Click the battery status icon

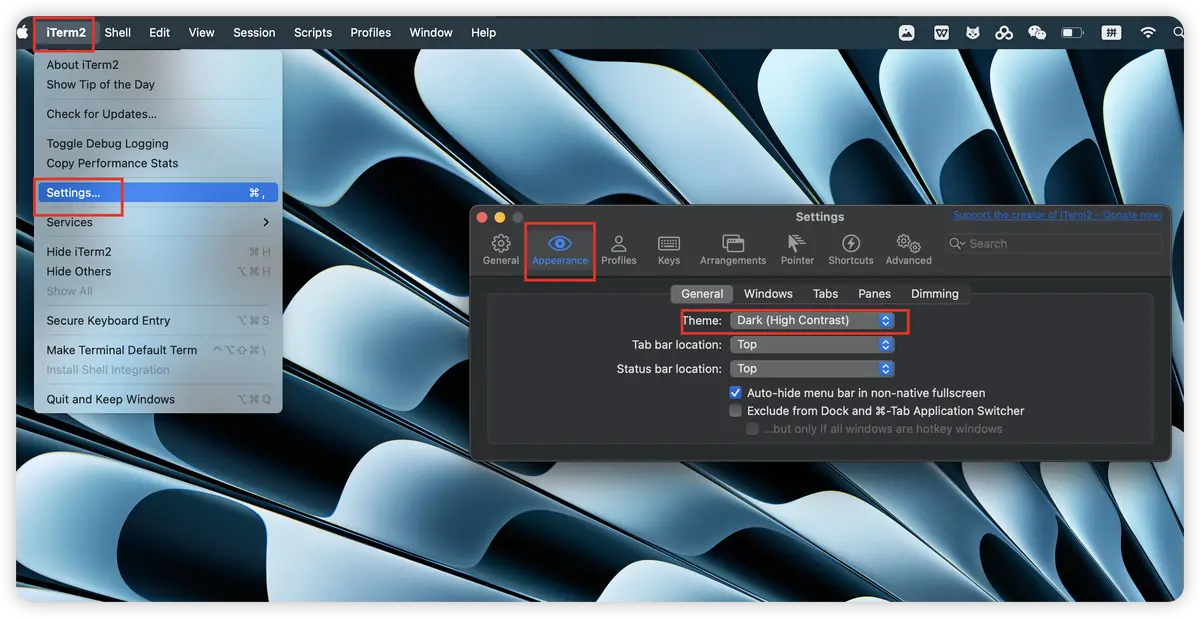point(1073,32)
